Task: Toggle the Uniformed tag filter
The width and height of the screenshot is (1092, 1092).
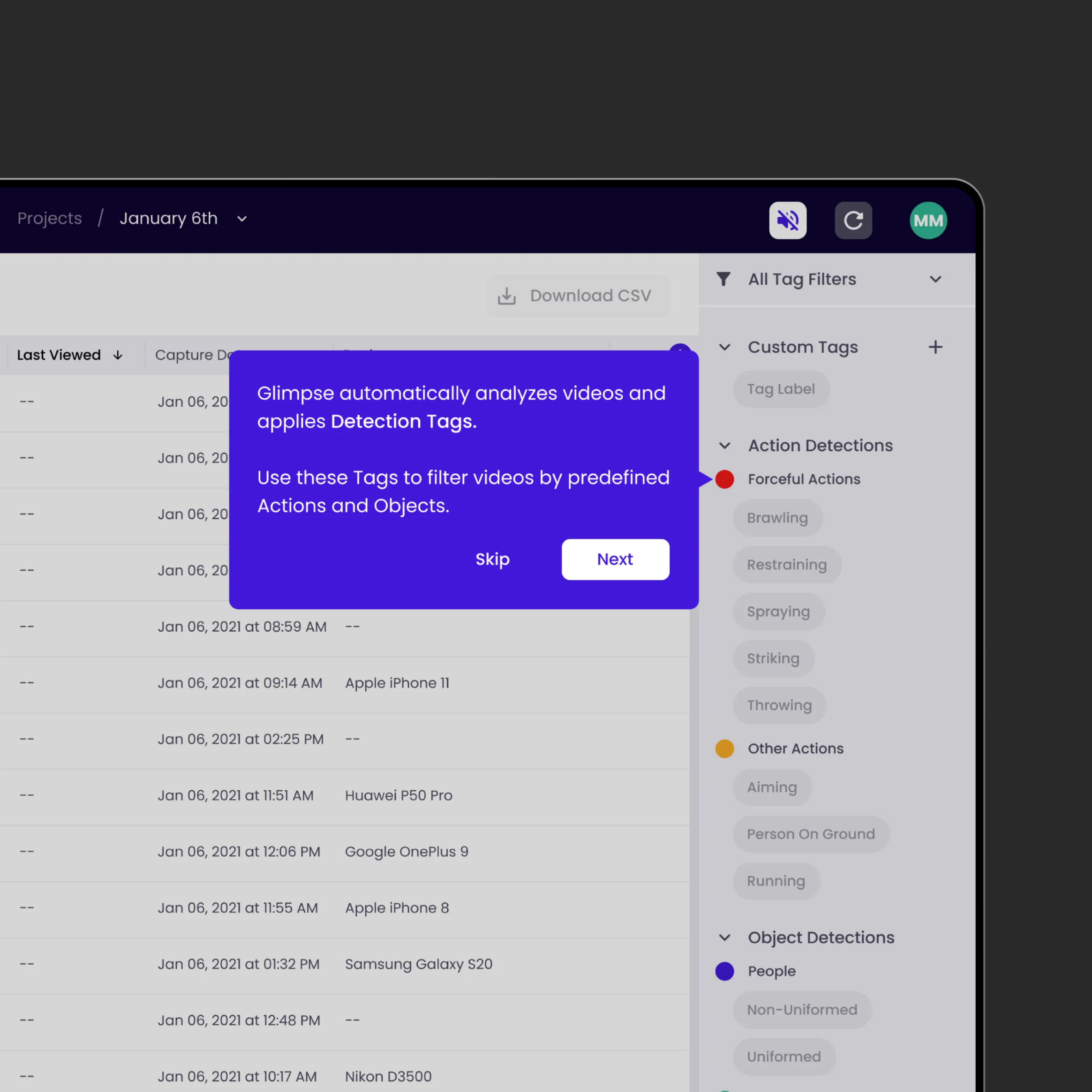Action: point(784,1057)
